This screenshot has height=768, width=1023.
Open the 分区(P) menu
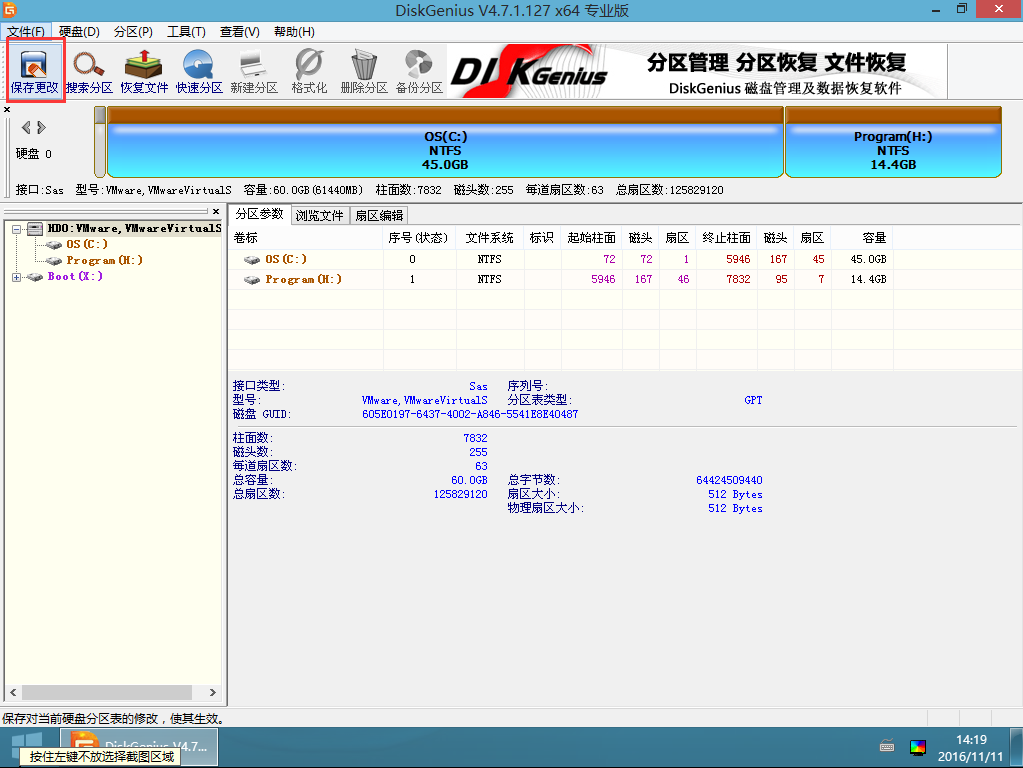(133, 32)
